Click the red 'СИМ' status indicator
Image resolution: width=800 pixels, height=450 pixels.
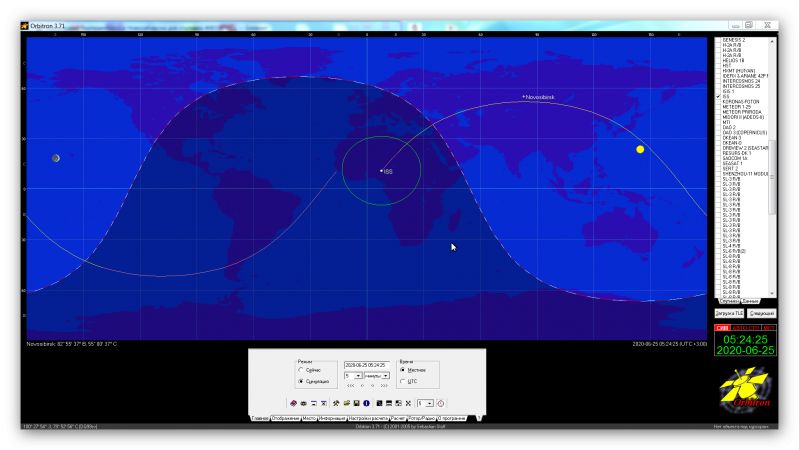(722, 328)
